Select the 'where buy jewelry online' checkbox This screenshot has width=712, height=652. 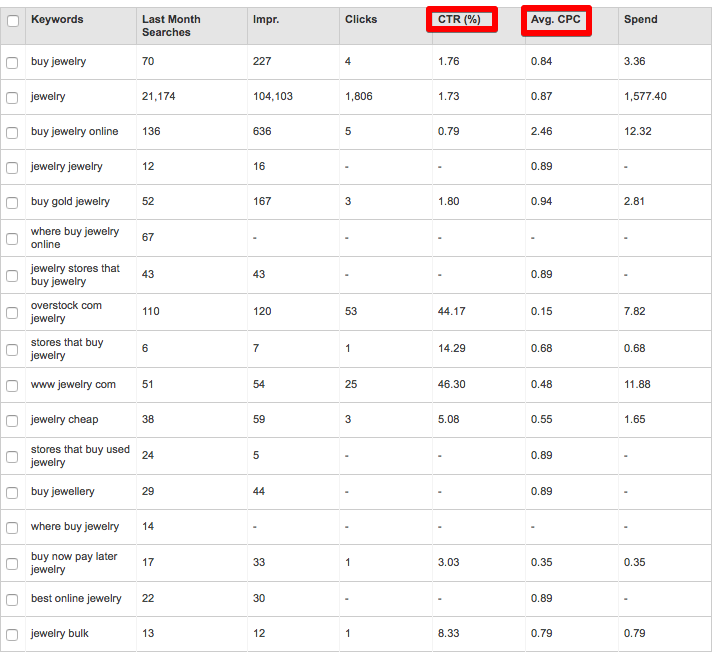pyautogui.click(x=12, y=239)
